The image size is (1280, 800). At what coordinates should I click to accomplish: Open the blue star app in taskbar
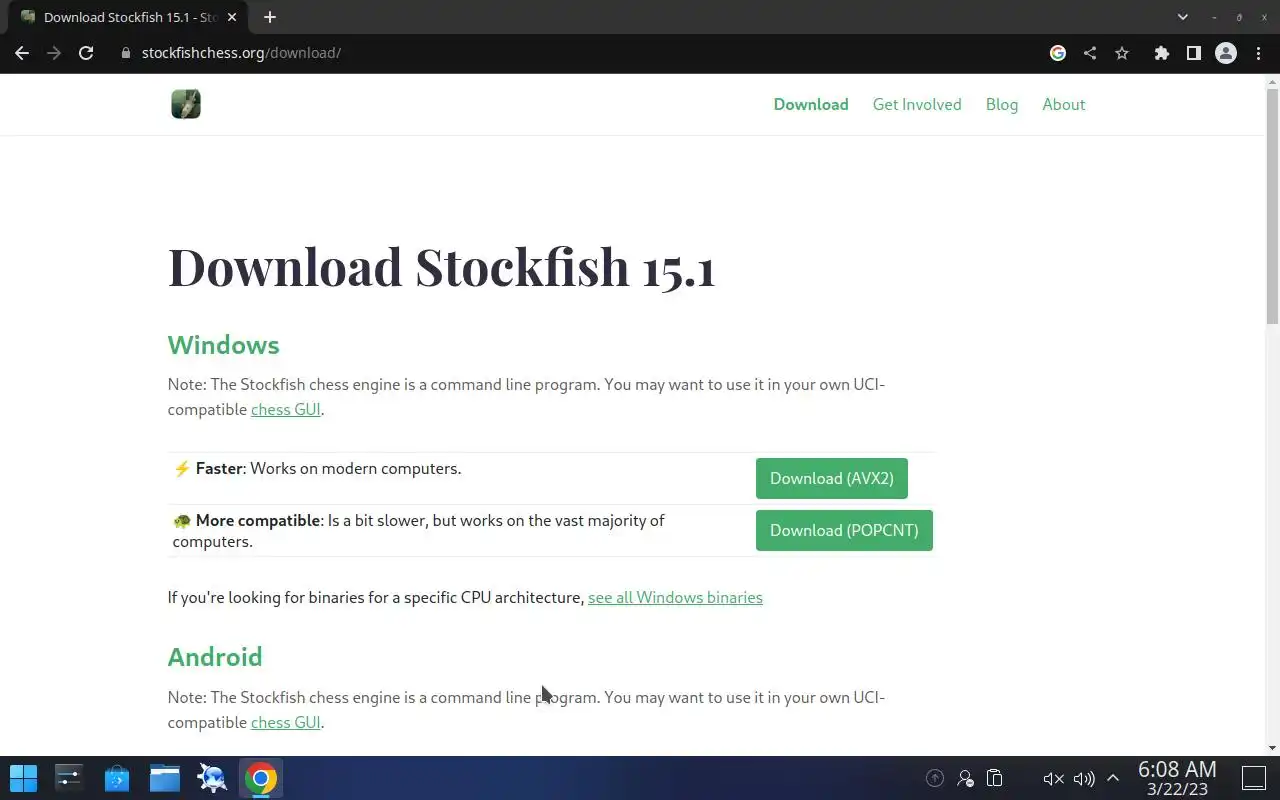[x=213, y=778]
